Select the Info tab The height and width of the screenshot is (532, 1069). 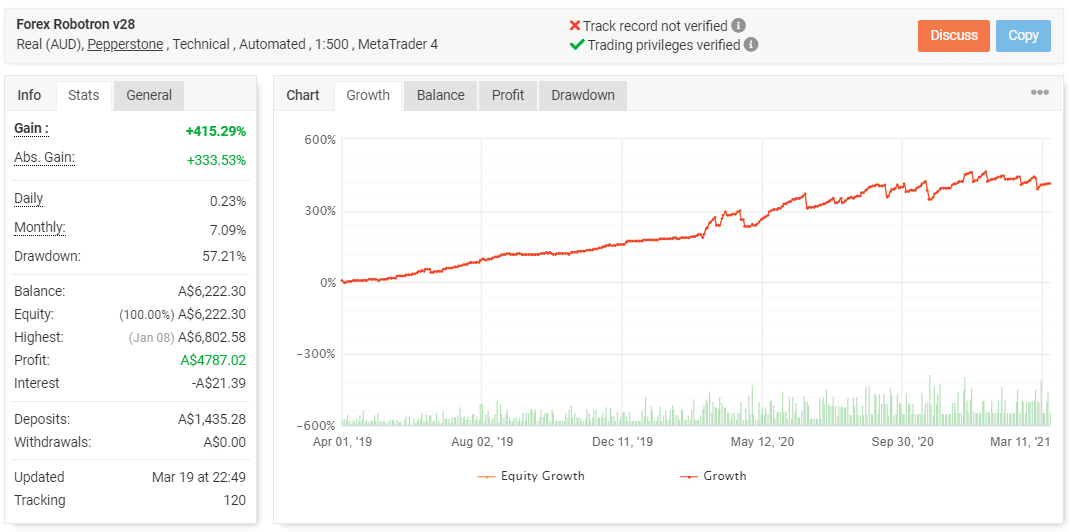[29, 95]
